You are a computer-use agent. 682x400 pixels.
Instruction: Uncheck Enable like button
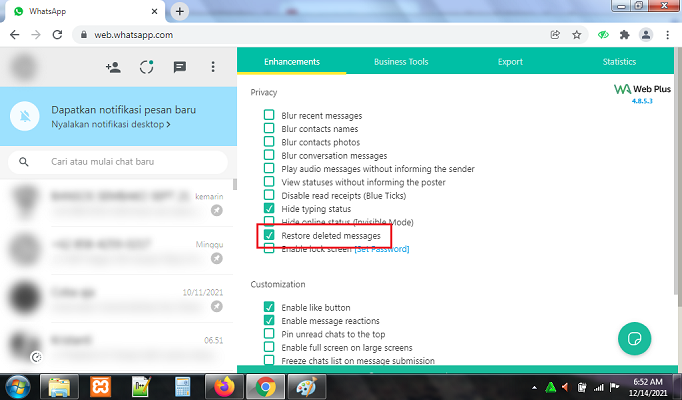click(x=269, y=307)
